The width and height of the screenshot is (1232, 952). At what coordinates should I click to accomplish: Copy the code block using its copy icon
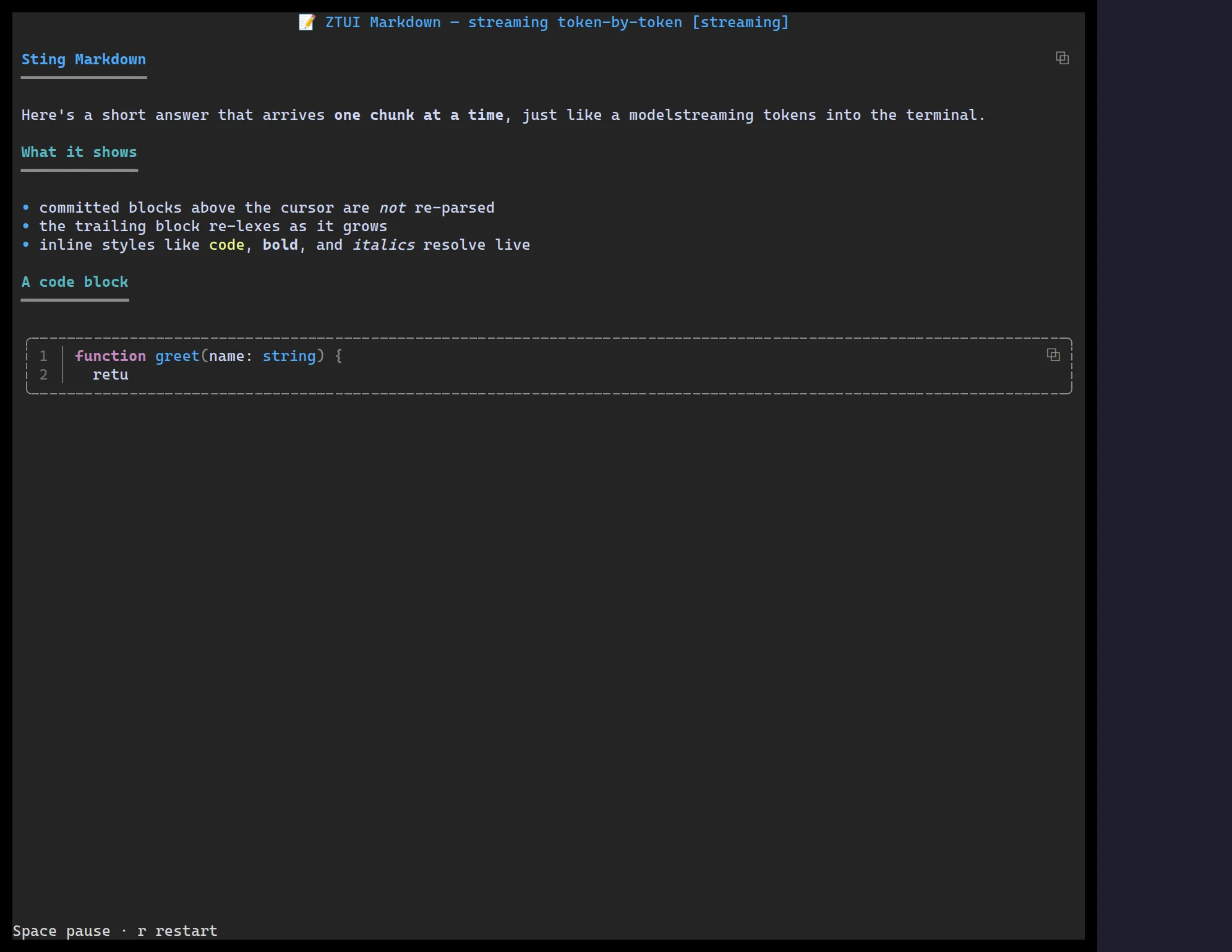click(x=1053, y=355)
